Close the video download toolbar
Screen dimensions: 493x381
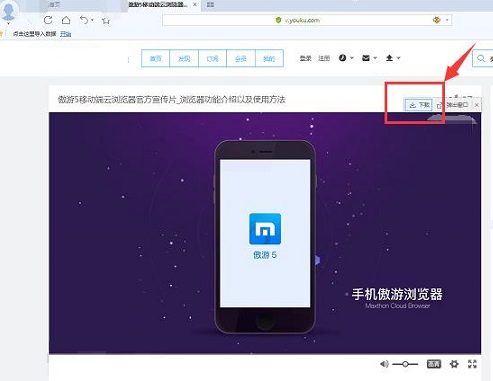pyautogui.click(x=477, y=105)
